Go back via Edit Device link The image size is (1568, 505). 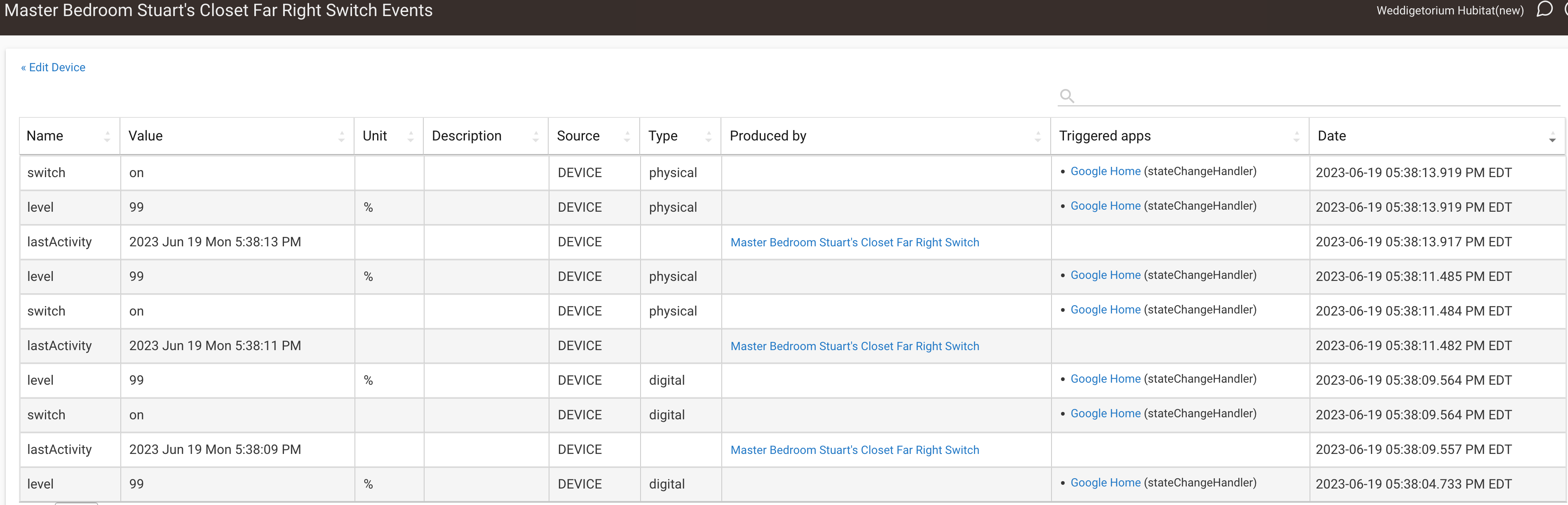(53, 68)
